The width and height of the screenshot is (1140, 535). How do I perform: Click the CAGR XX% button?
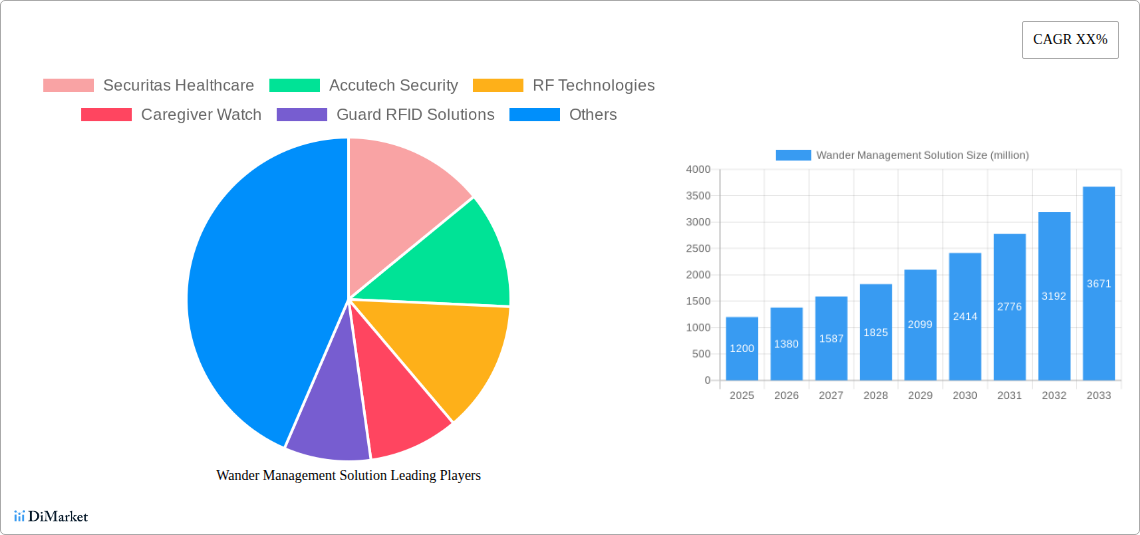(1070, 40)
